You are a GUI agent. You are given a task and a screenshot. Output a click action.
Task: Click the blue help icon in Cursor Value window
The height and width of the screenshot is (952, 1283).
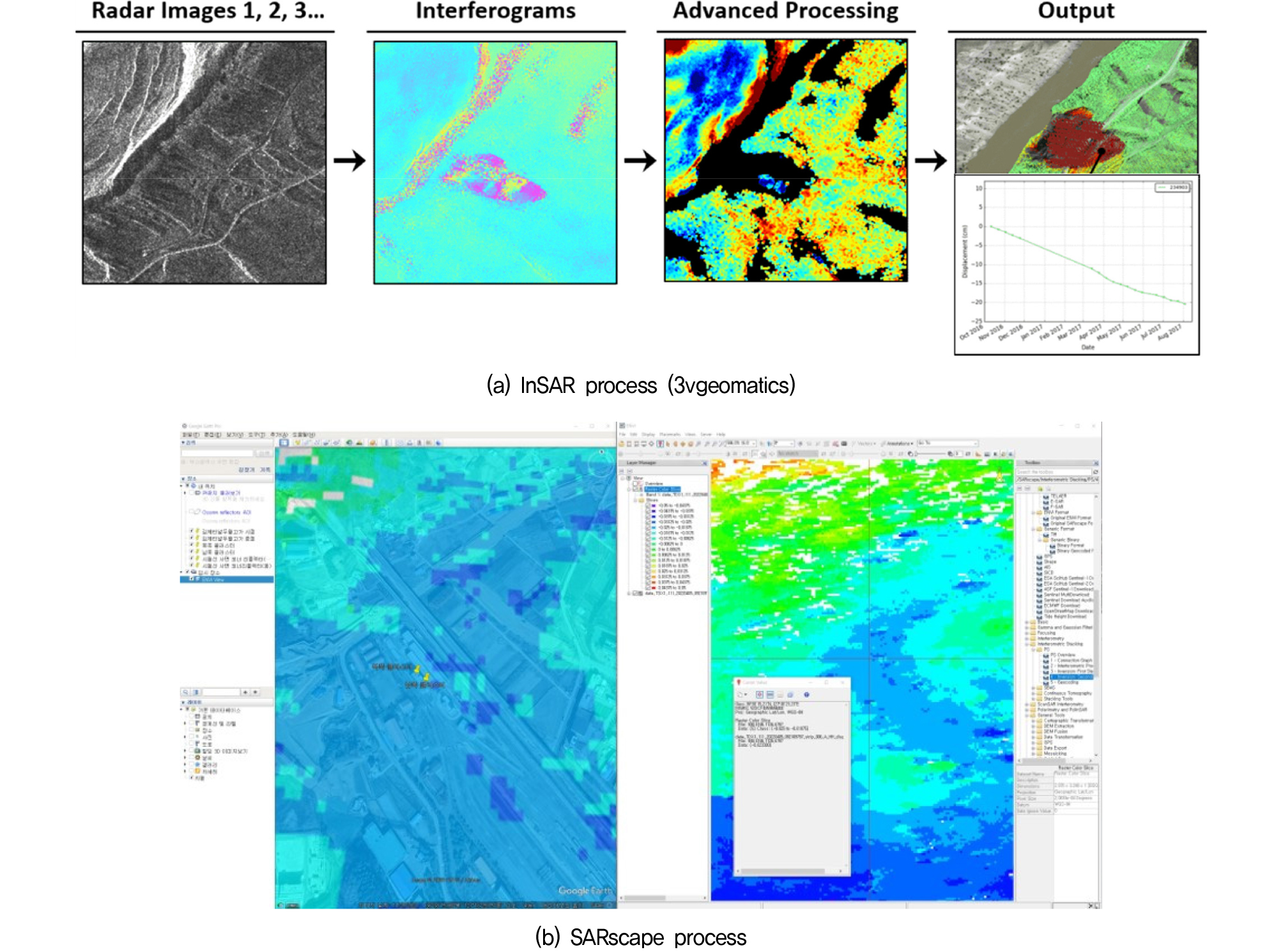point(806,695)
